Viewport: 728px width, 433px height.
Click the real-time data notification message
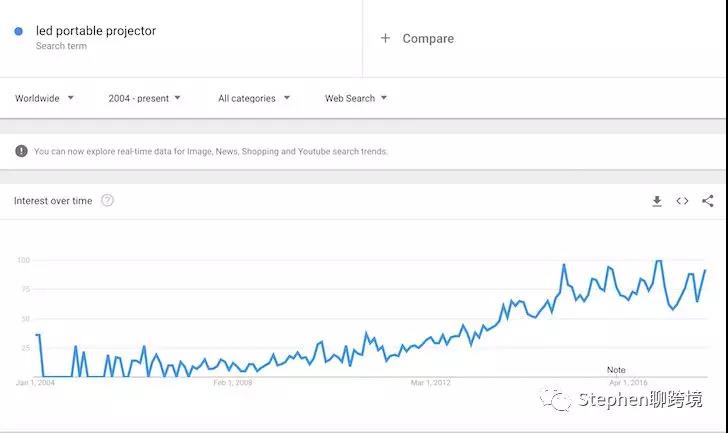click(210, 152)
